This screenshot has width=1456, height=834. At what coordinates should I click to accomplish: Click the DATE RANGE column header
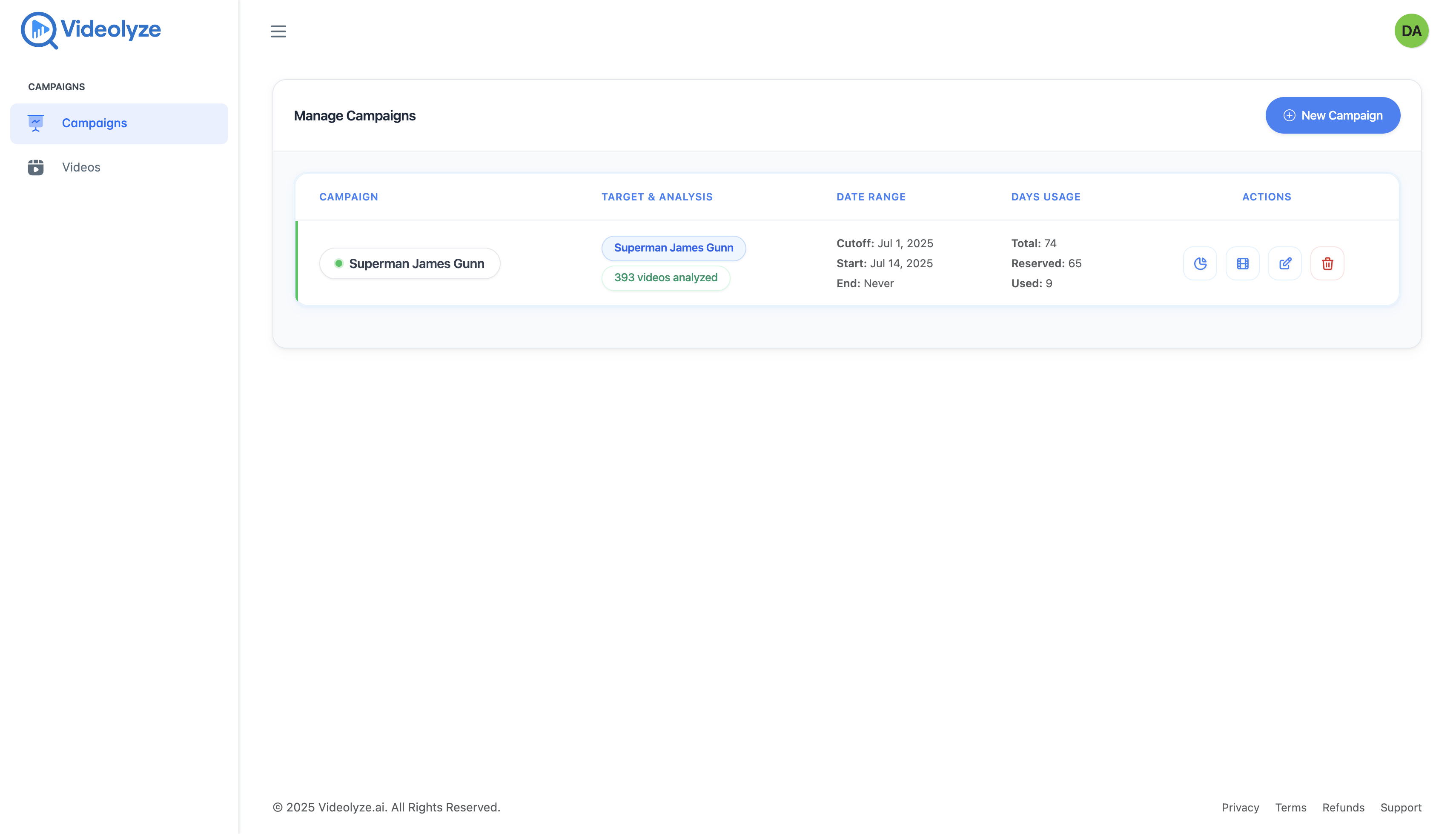[x=871, y=197]
